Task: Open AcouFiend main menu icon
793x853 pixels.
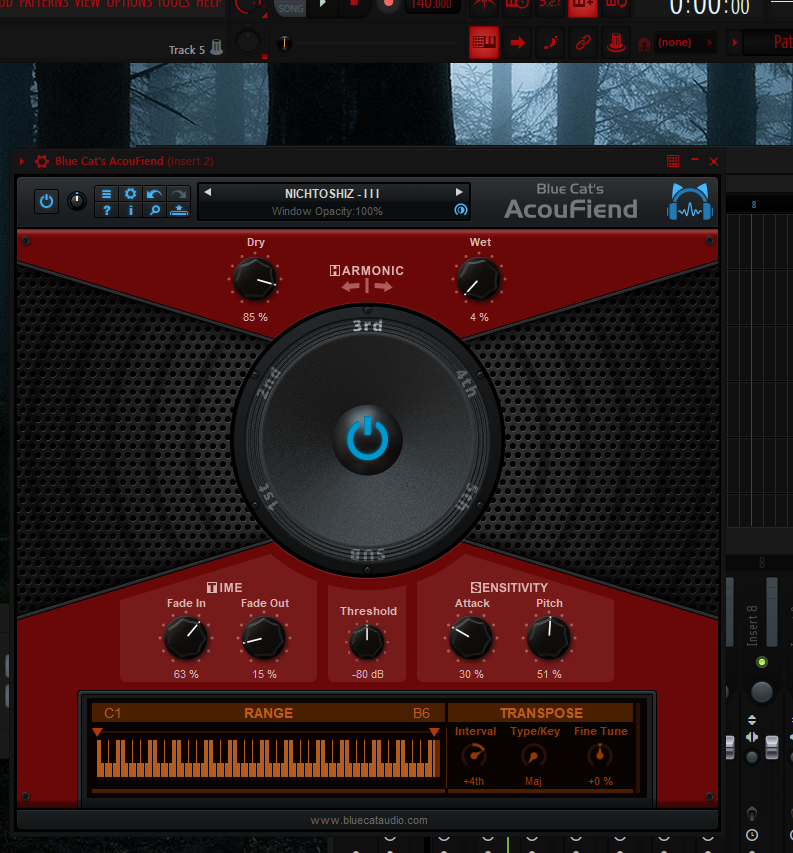Action: [107, 194]
